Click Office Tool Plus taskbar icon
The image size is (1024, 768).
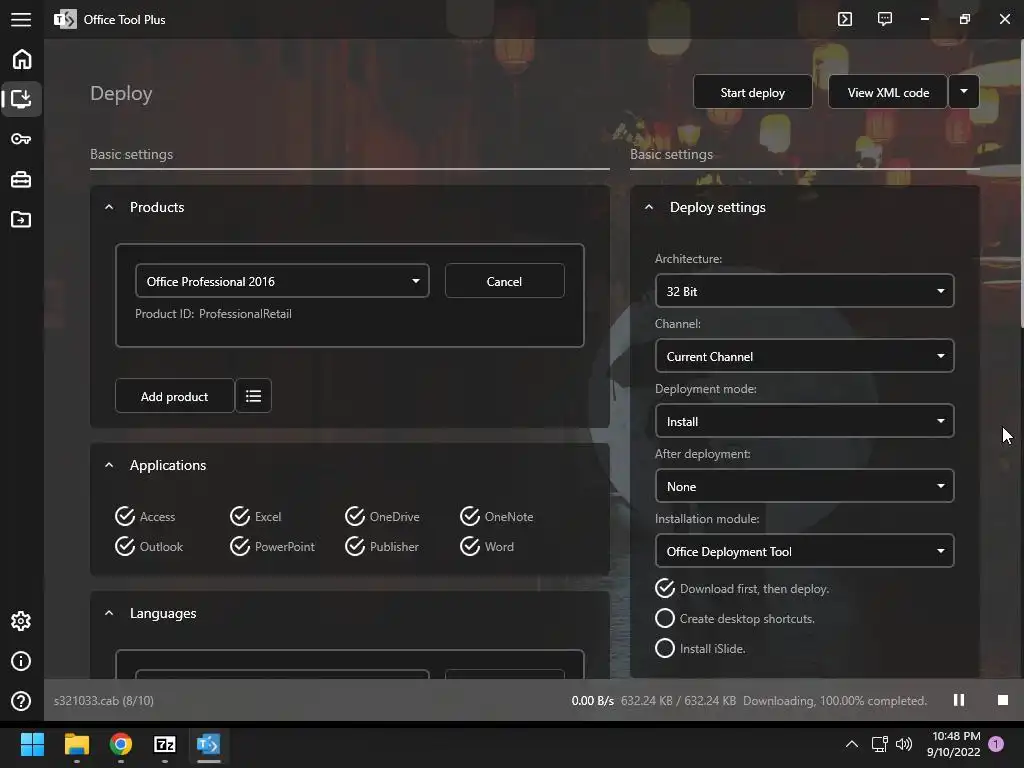[x=209, y=744]
